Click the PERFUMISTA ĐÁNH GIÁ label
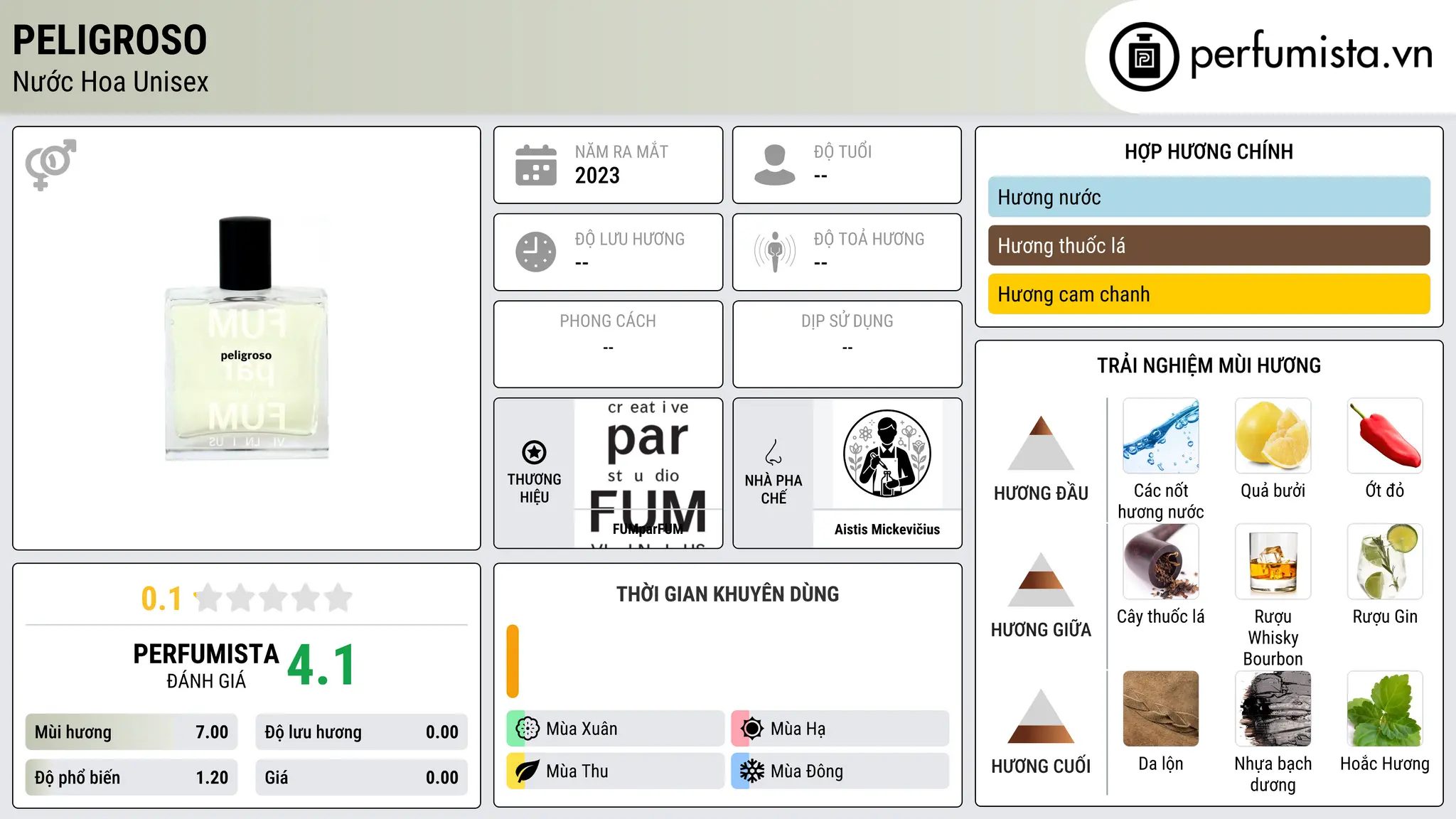The height and width of the screenshot is (819, 1456). click(x=206, y=665)
